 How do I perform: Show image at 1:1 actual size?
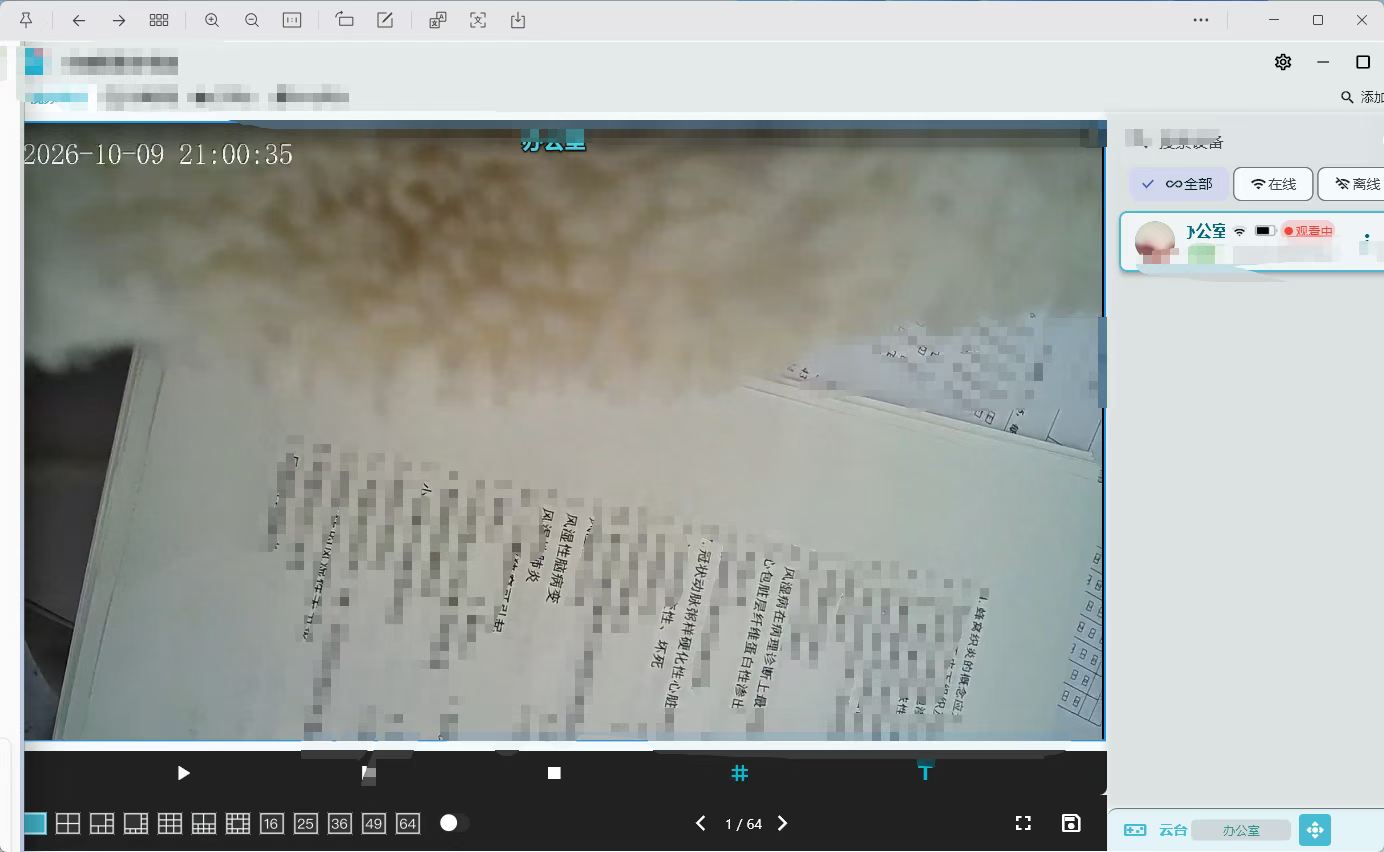292,20
